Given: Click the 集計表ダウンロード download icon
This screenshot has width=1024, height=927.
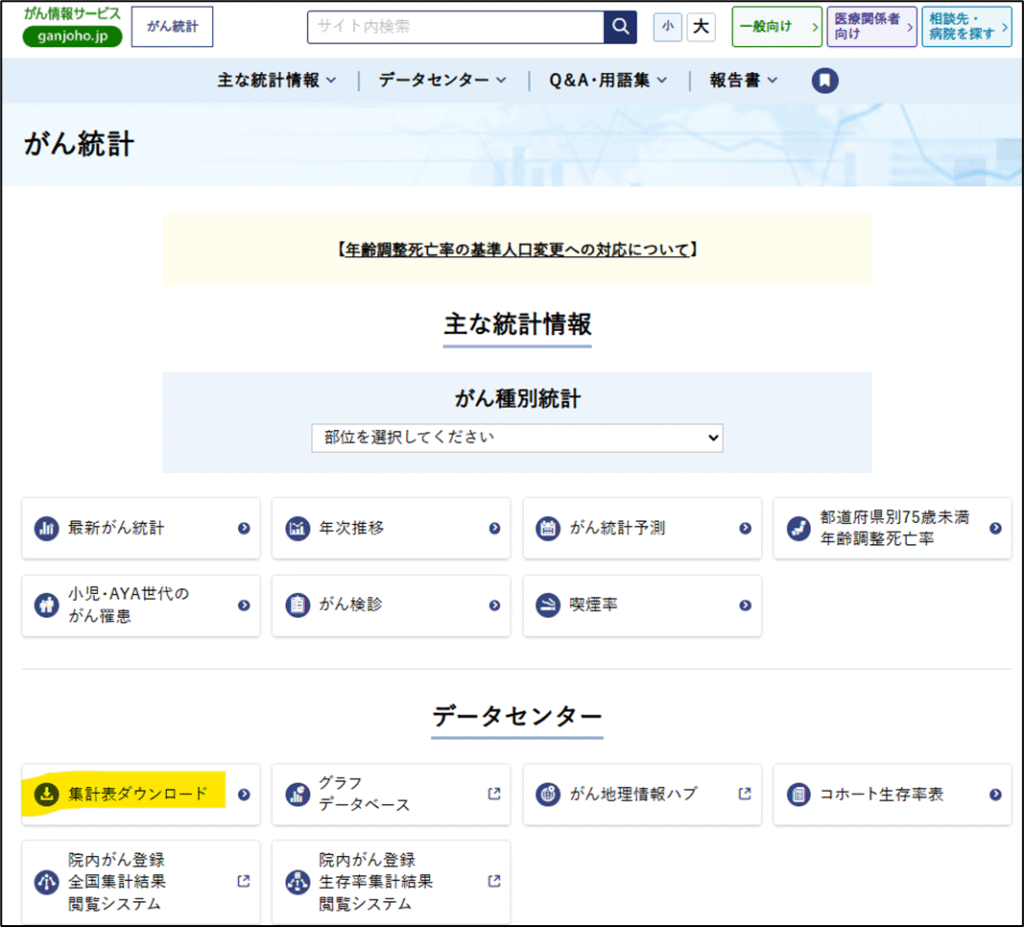Looking at the screenshot, I should pos(46,794).
